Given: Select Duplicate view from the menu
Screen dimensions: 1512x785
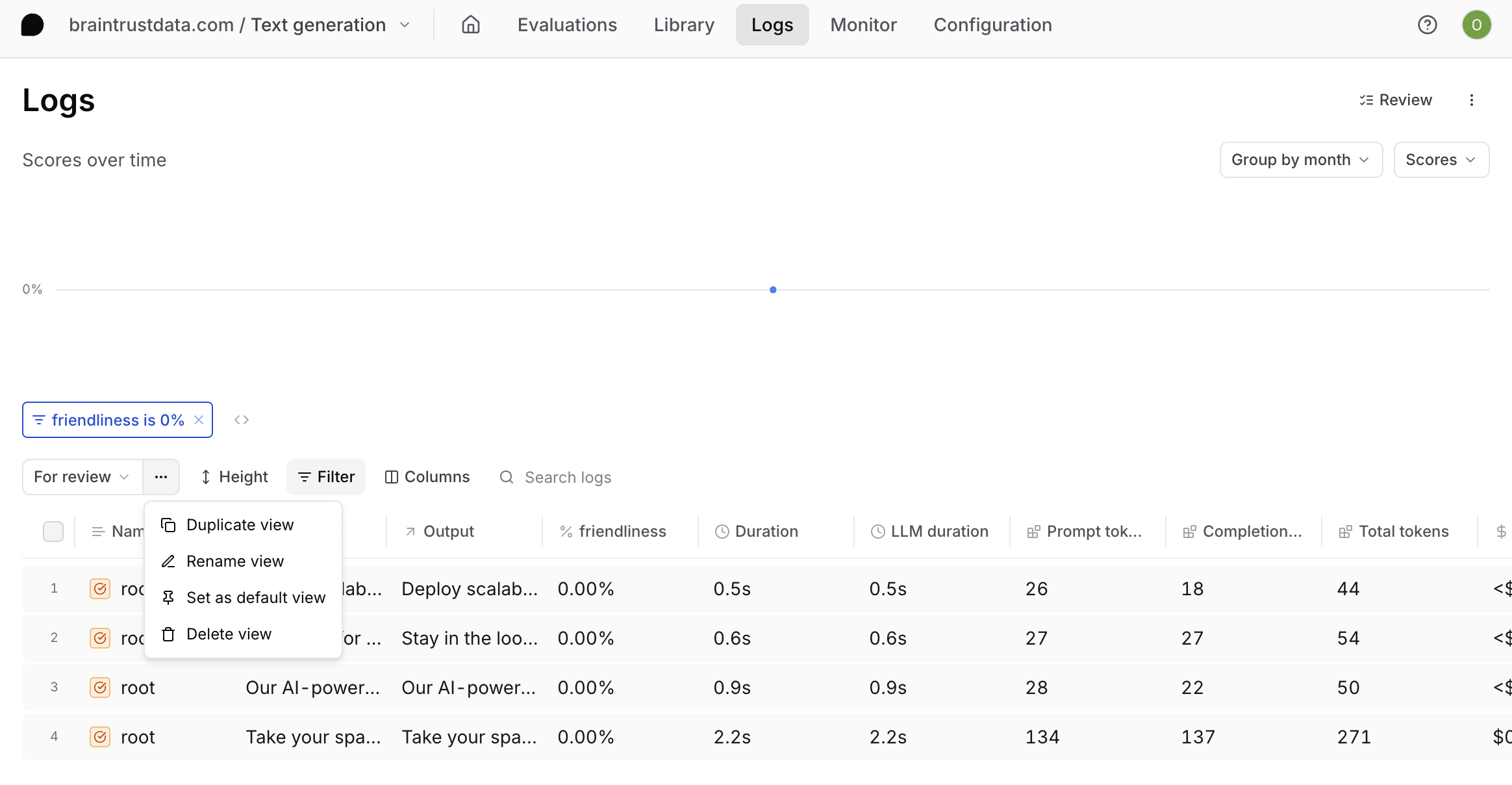Looking at the screenshot, I should click(240, 525).
